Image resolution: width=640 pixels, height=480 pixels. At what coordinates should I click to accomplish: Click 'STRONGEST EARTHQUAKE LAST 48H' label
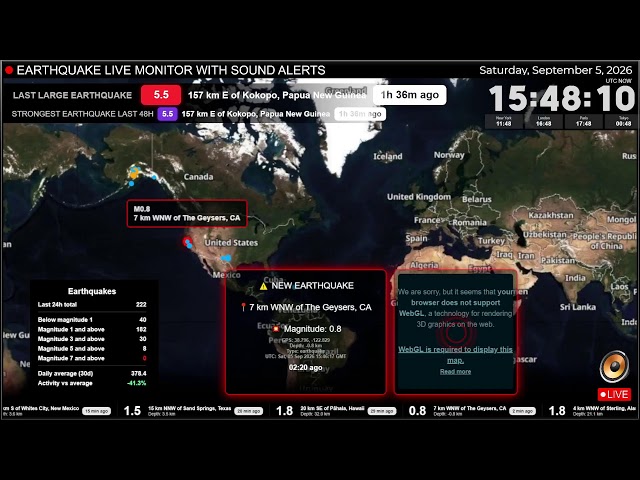[82, 114]
